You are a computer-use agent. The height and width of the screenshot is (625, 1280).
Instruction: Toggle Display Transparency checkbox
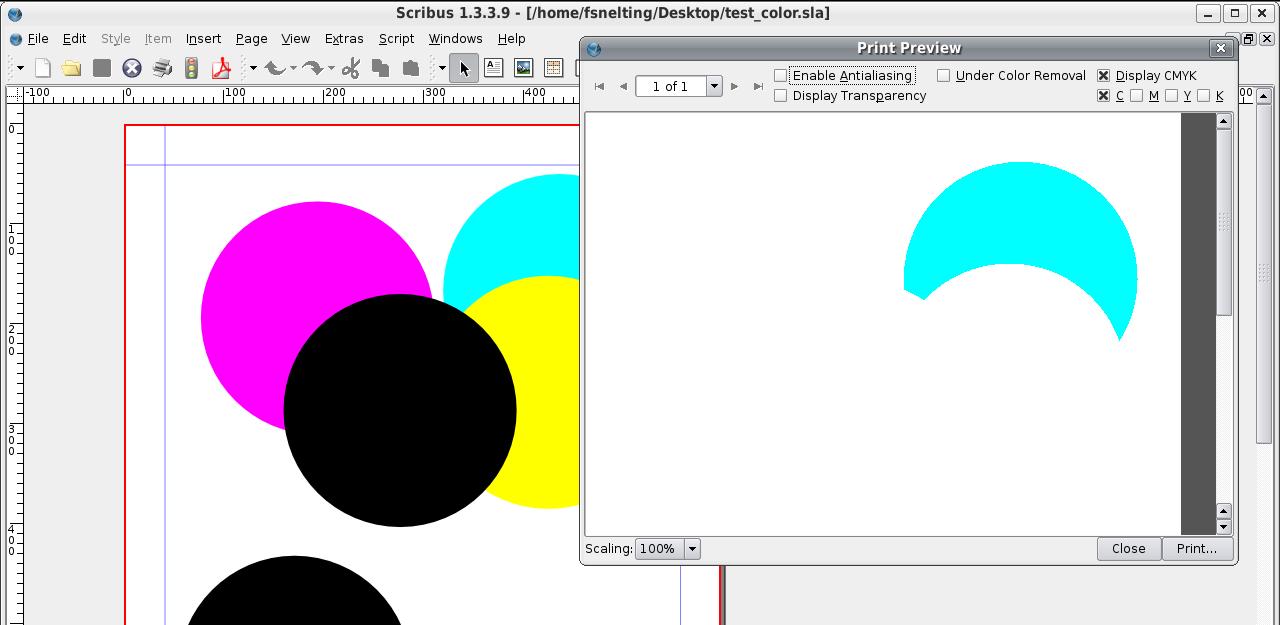pyautogui.click(x=781, y=96)
